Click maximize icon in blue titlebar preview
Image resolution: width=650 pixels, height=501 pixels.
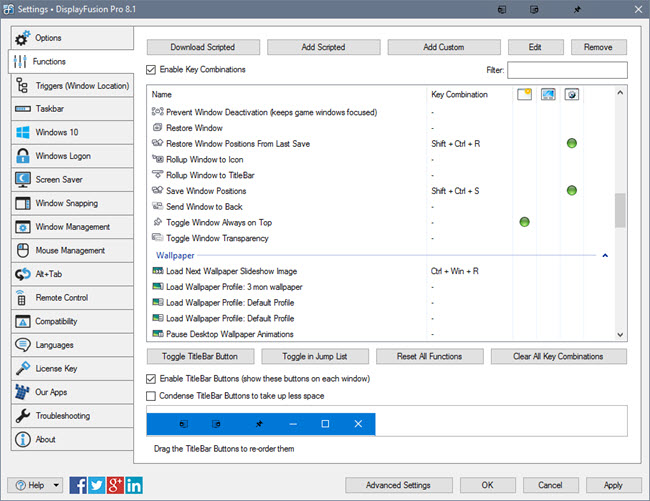325,424
